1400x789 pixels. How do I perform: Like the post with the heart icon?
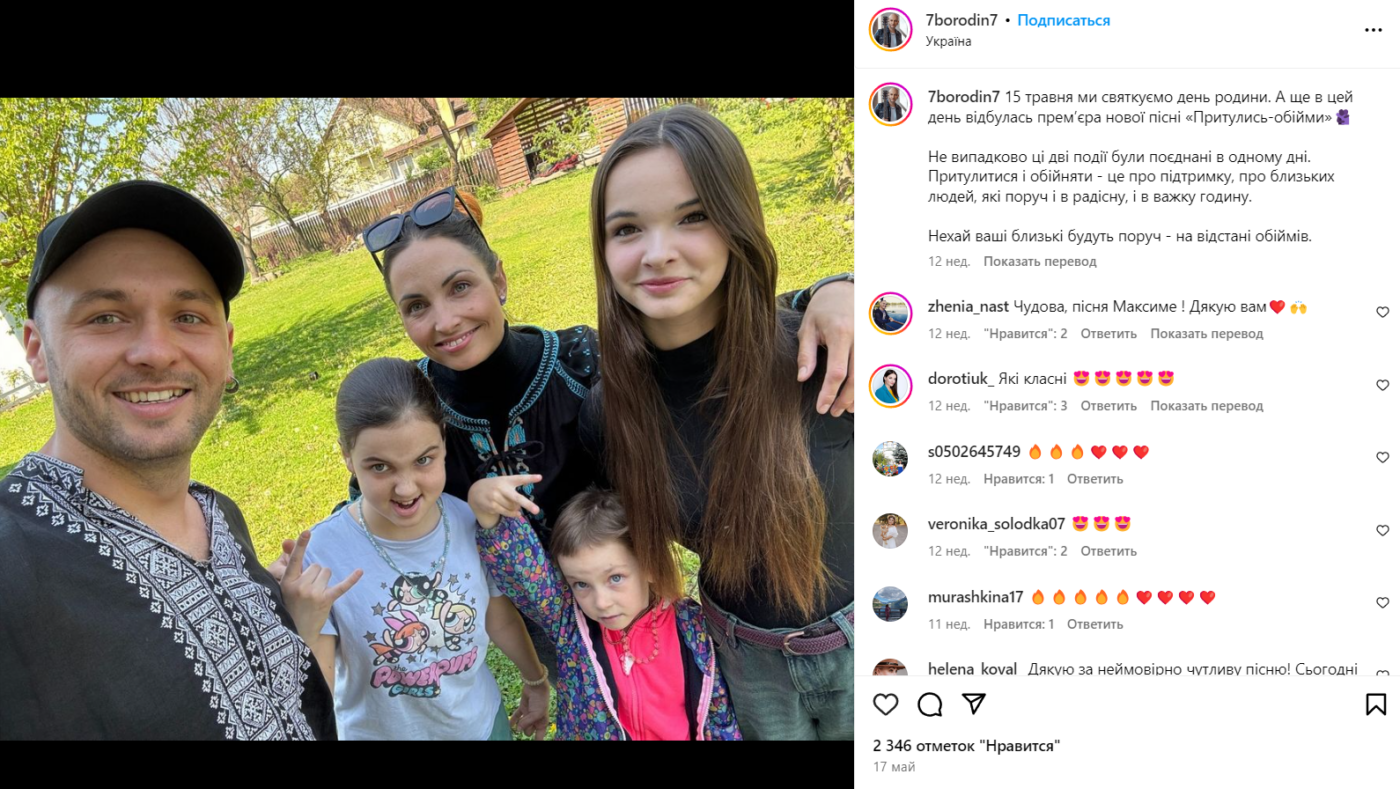pyautogui.click(x=885, y=704)
